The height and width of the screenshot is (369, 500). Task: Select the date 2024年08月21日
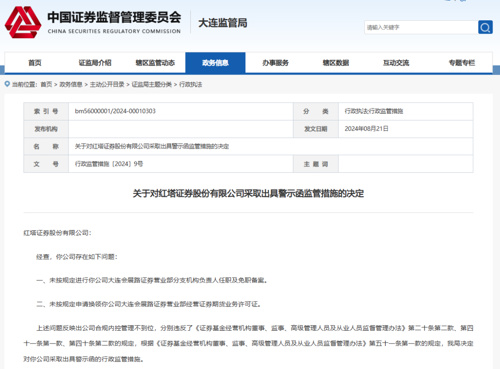point(366,129)
